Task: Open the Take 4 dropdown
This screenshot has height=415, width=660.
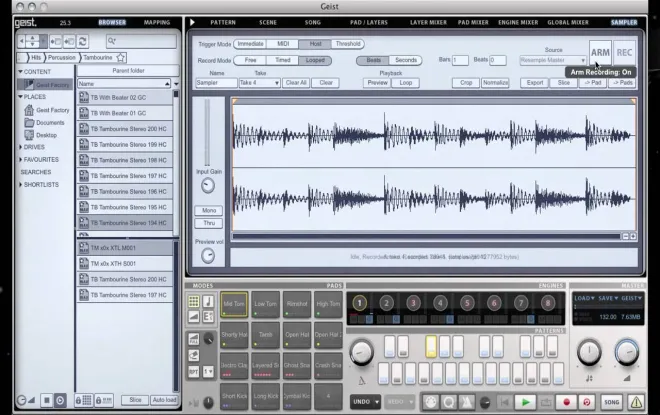Action: pos(259,83)
